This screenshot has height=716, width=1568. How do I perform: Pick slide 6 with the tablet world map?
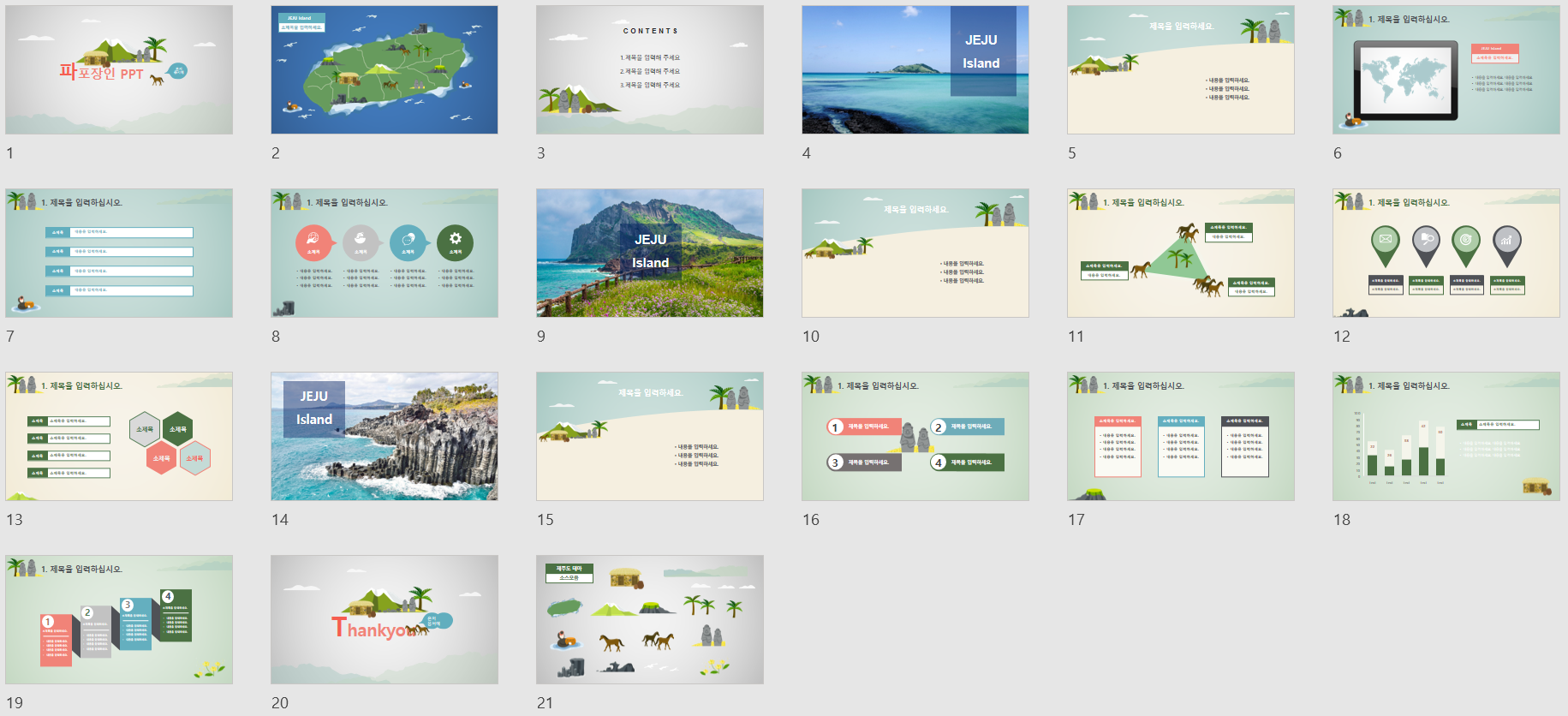click(x=1446, y=69)
